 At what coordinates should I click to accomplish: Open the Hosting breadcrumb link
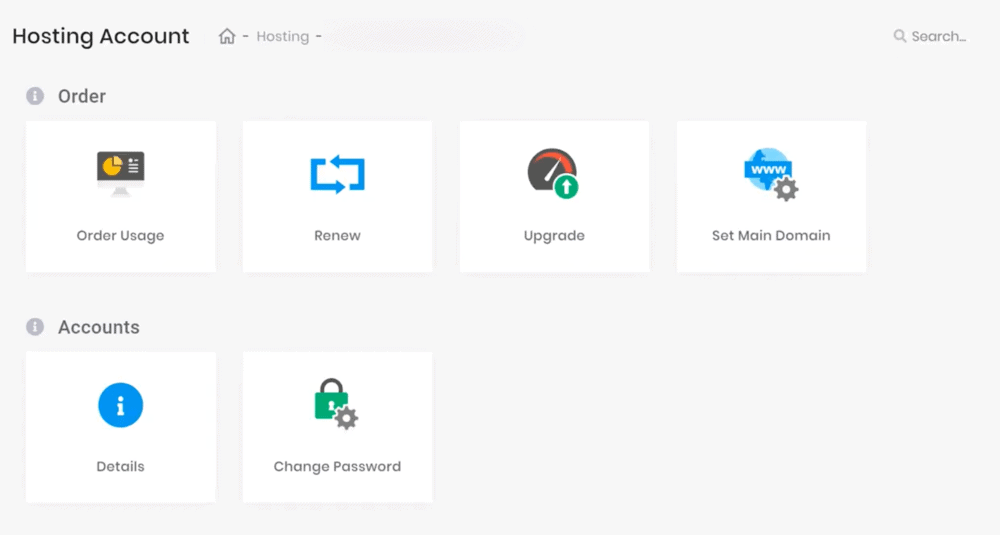pyautogui.click(x=283, y=36)
